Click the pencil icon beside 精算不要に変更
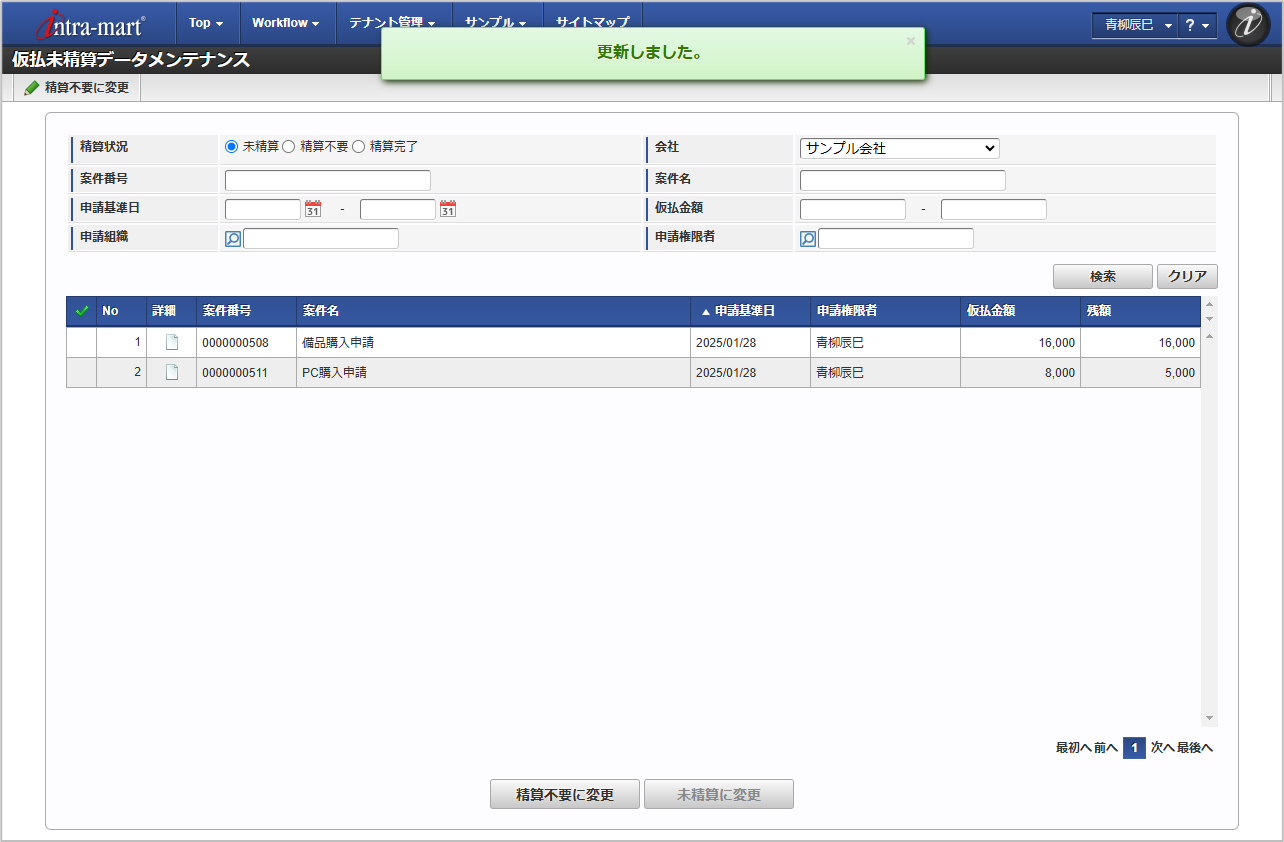This screenshot has width=1284, height=842. [x=31, y=87]
